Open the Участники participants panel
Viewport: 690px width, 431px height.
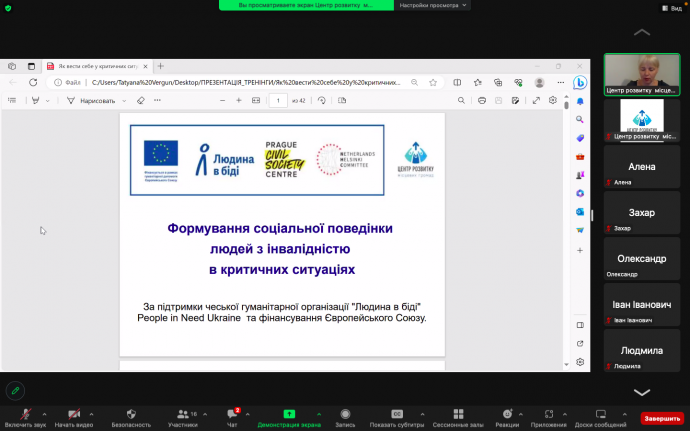point(181,414)
